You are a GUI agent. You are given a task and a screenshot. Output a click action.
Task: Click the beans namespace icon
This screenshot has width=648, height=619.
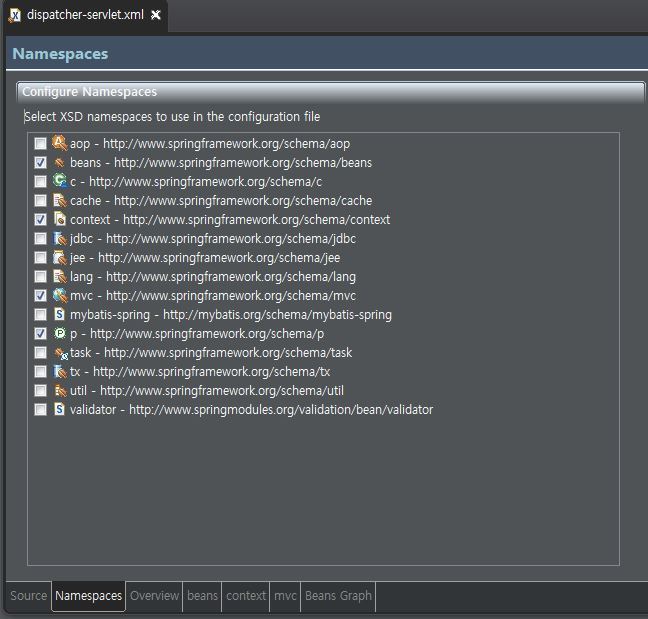60,162
